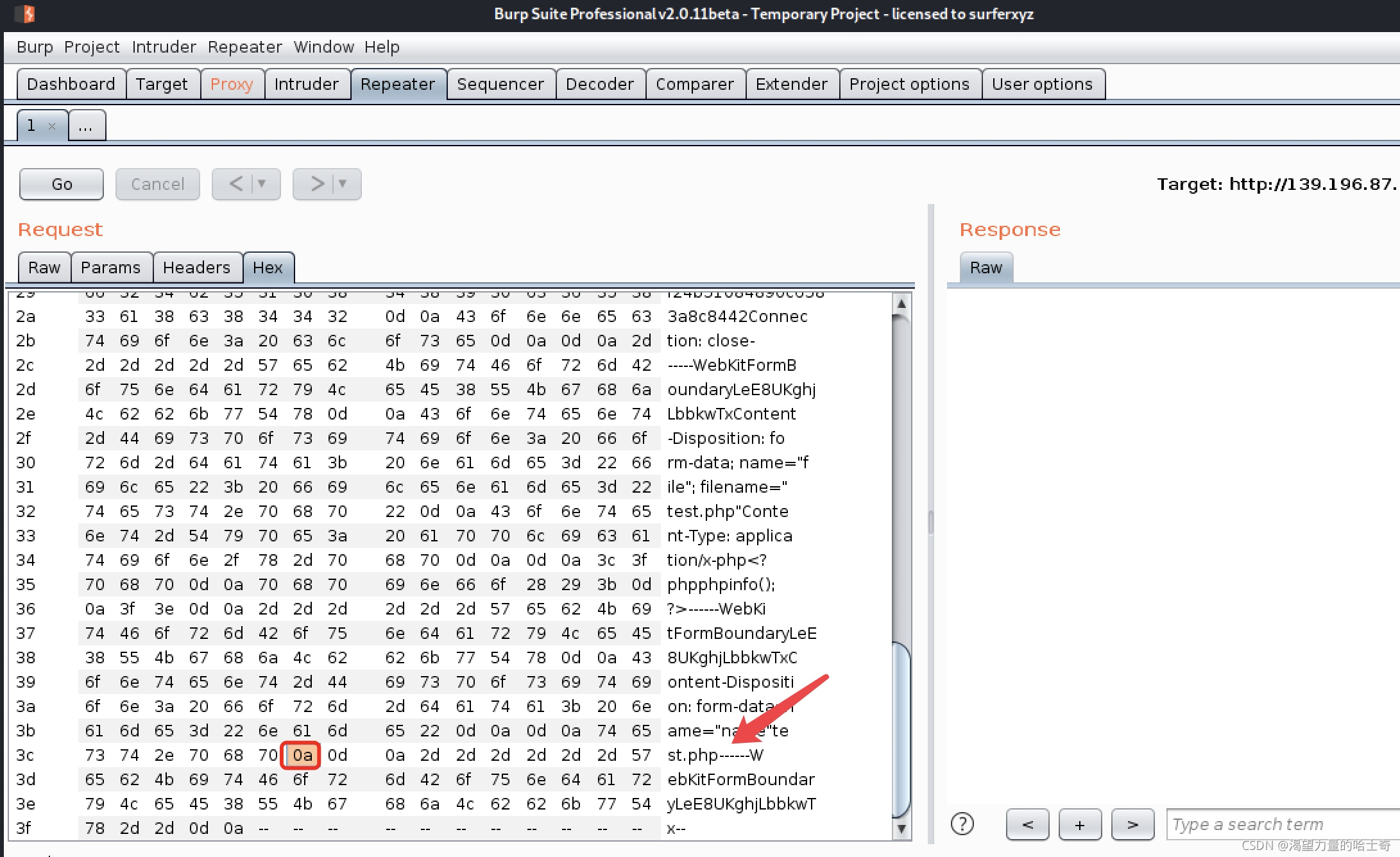Image resolution: width=1400 pixels, height=857 pixels.
Task: Click the hex editor vertical scrollbar thumb
Action: pos(901,730)
